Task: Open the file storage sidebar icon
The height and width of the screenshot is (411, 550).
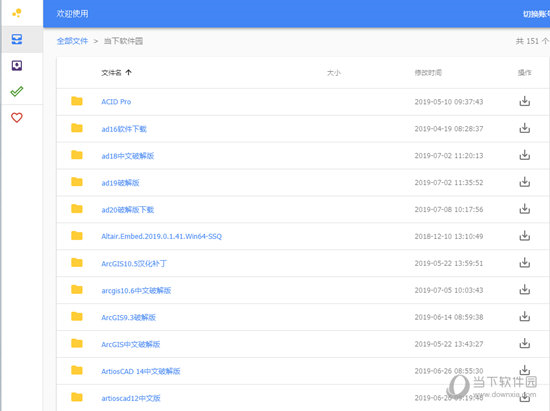Action: 17,39
